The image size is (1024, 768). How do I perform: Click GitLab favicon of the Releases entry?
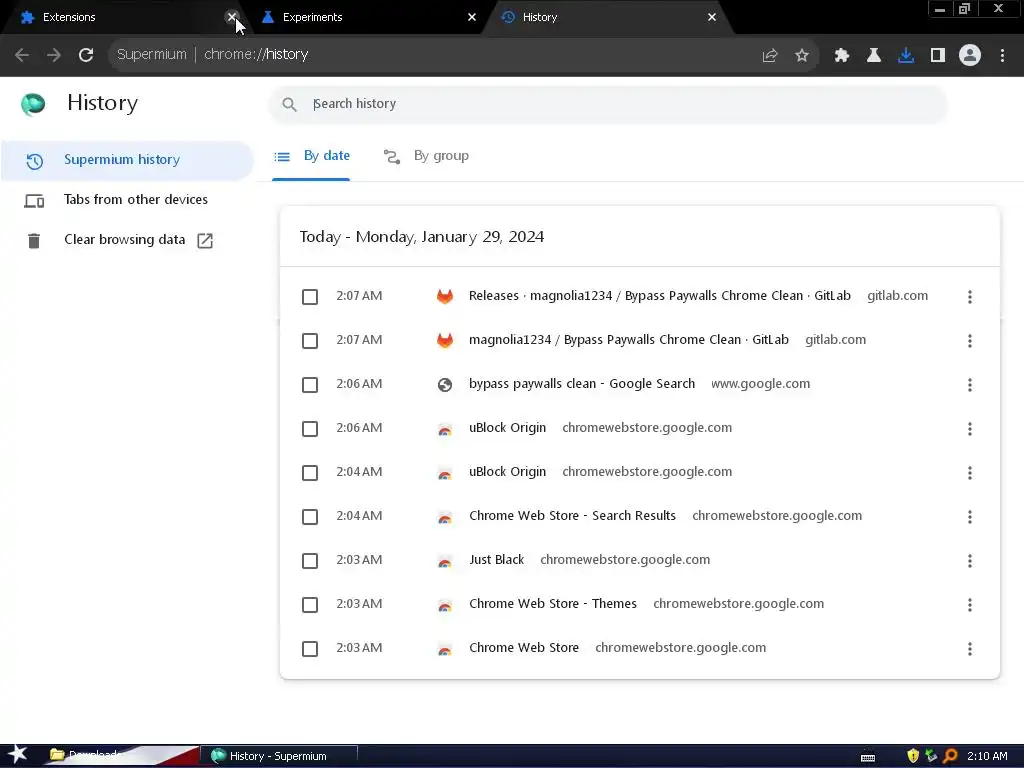point(445,296)
